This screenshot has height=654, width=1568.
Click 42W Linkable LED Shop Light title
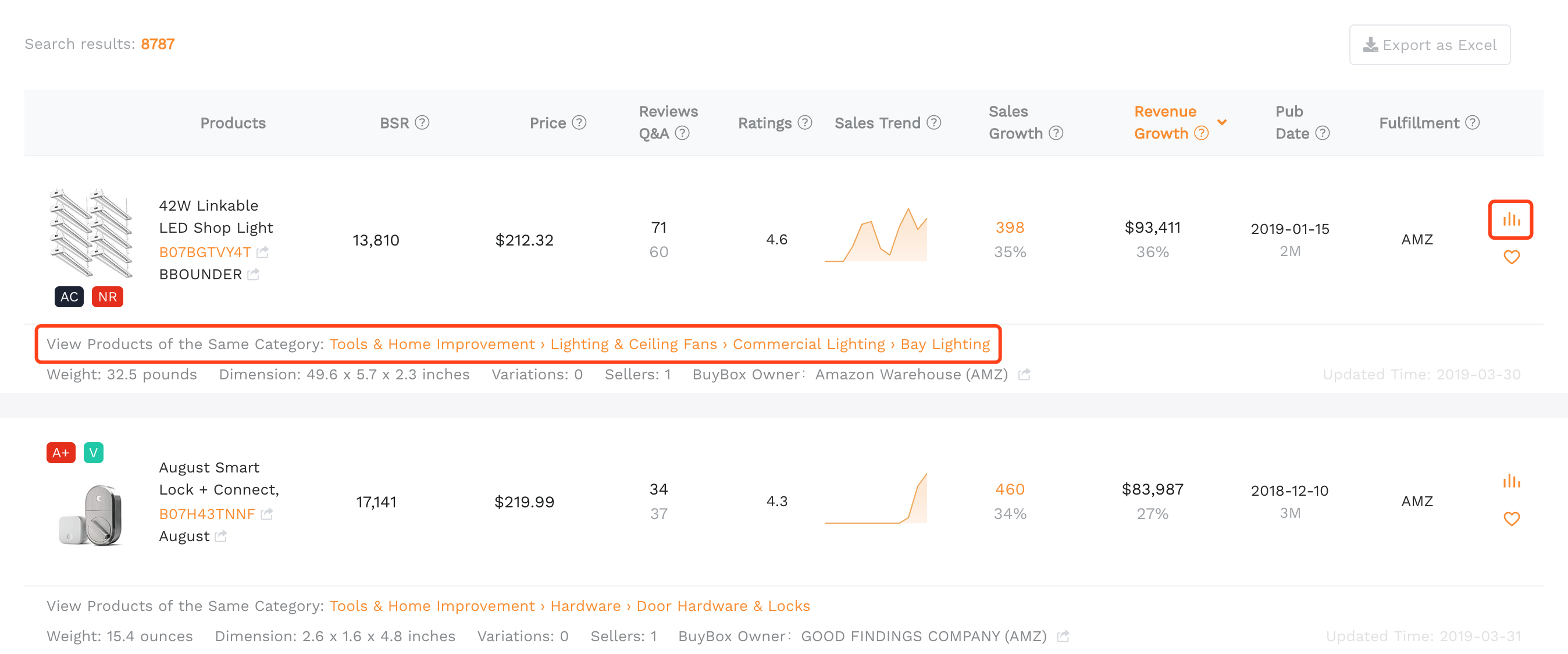[216, 216]
